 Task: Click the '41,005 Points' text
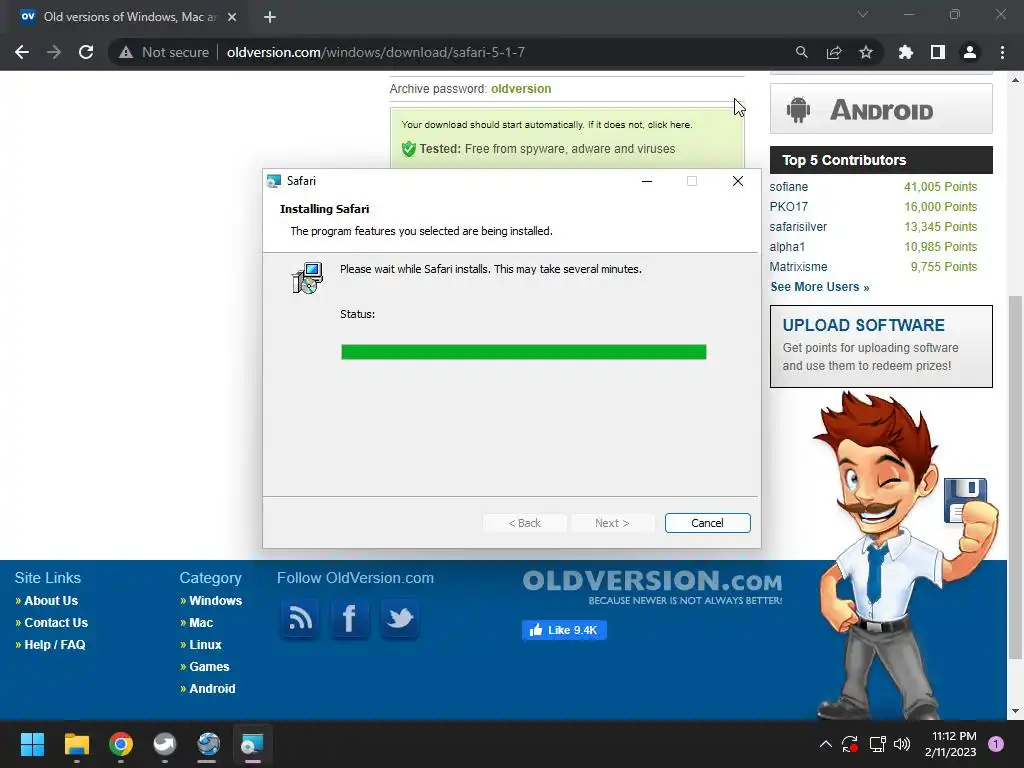(940, 187)
